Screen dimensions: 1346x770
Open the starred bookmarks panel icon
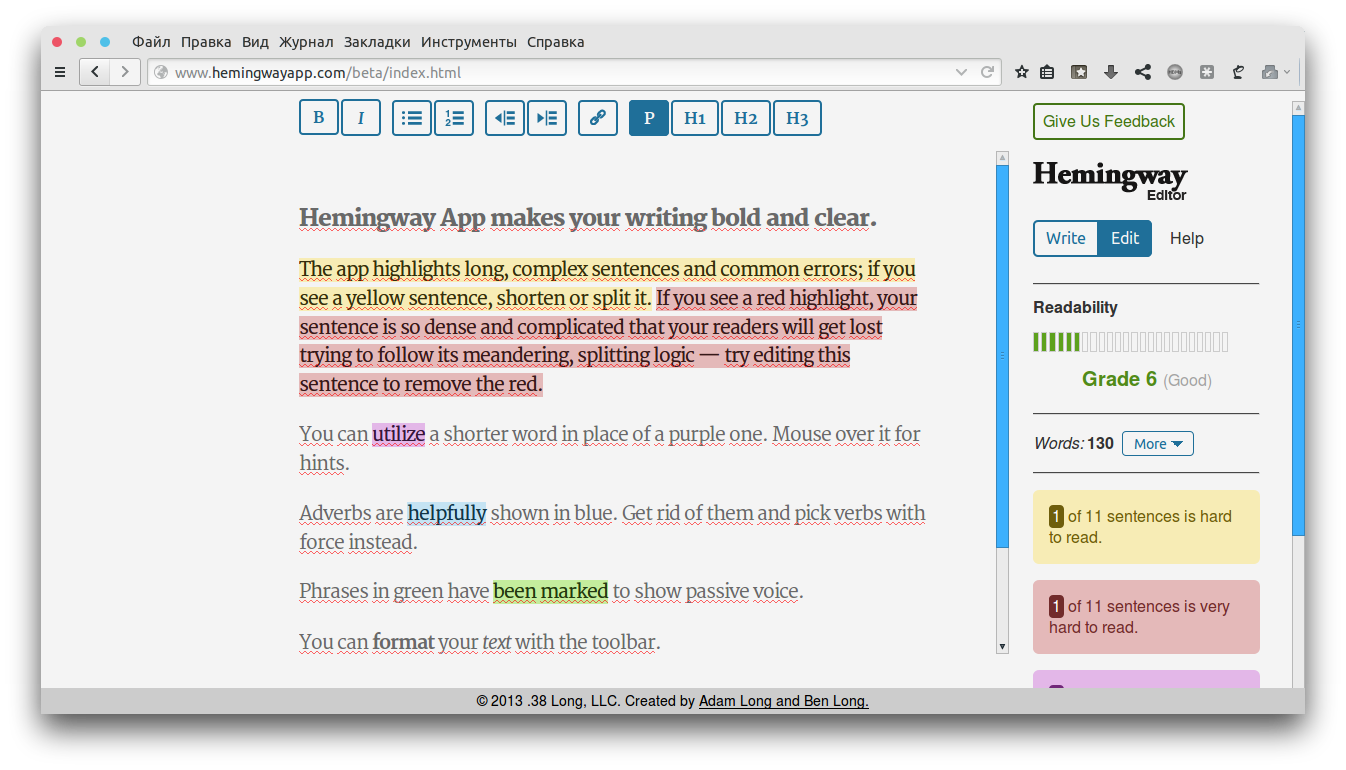click(x=1079, y=72)
